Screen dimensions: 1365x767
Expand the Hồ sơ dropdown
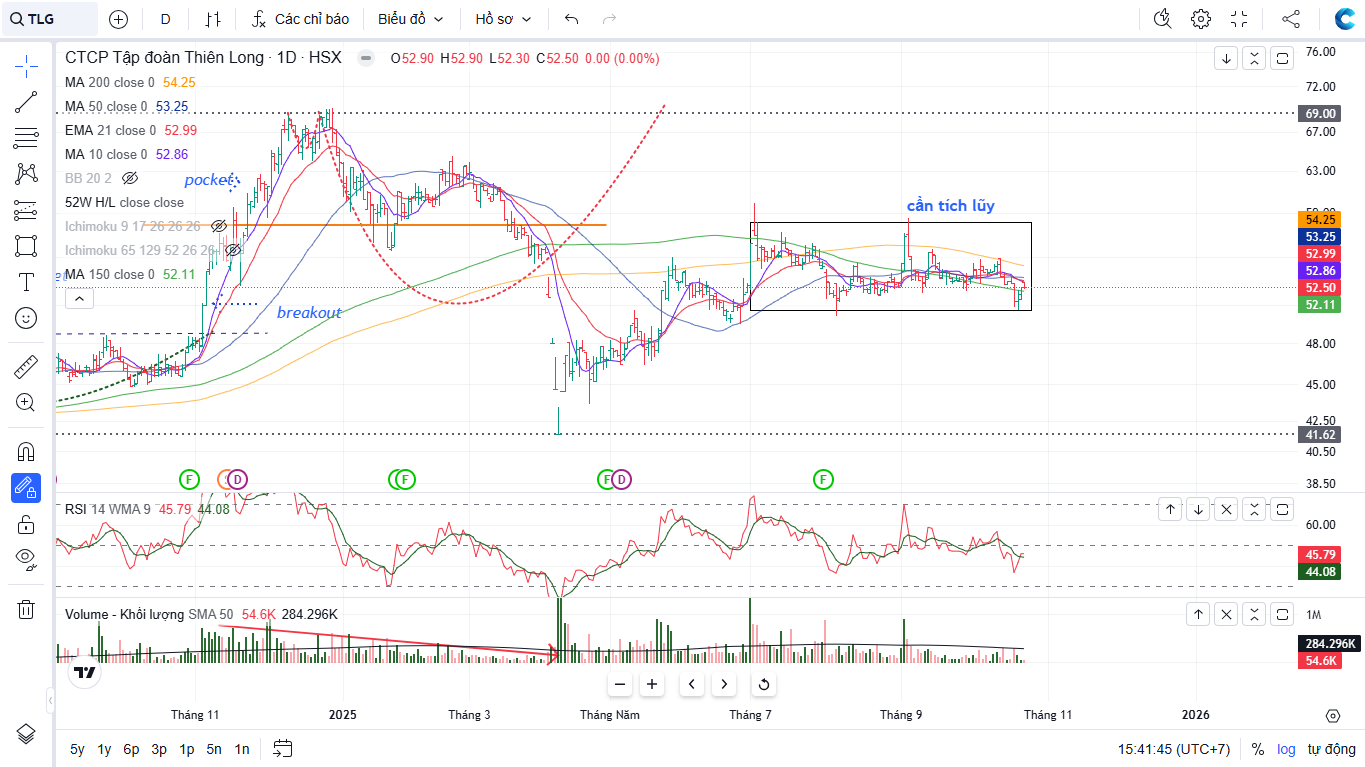tap(503, 19)
